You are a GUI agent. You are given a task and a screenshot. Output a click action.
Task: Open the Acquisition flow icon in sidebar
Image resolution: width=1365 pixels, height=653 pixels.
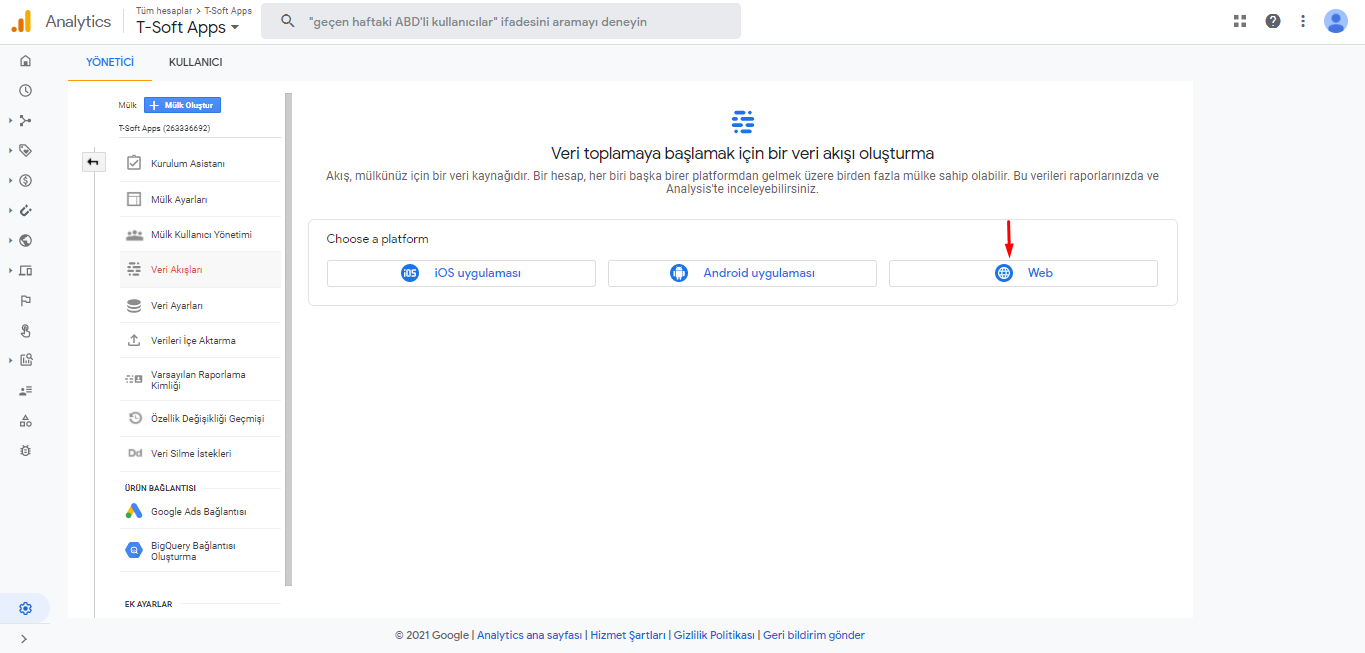click(x=25, y=120)
